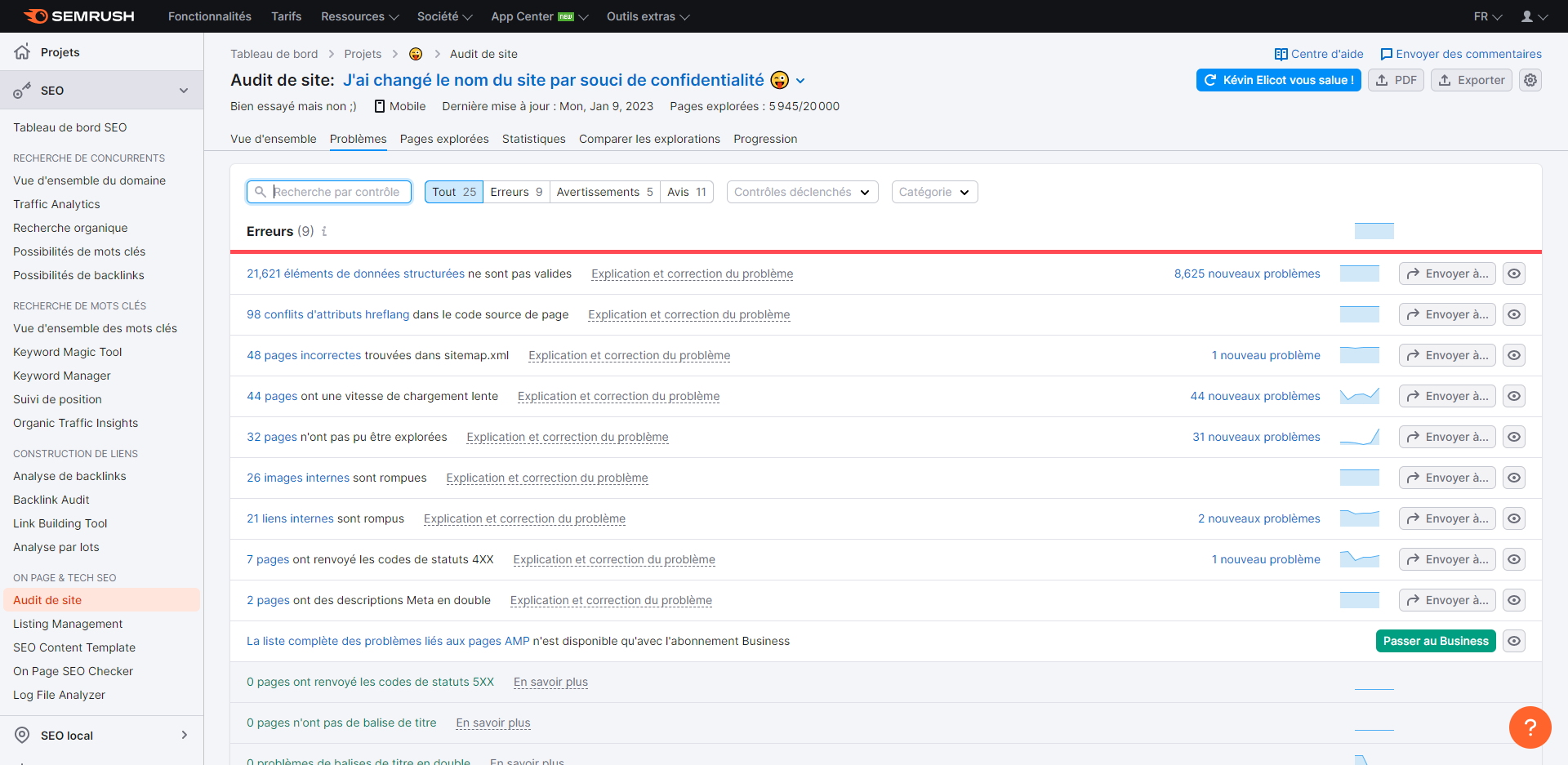Click the Exporter icon
Viewport: 1568px width, 765px height.
(x=1445, y=80)
